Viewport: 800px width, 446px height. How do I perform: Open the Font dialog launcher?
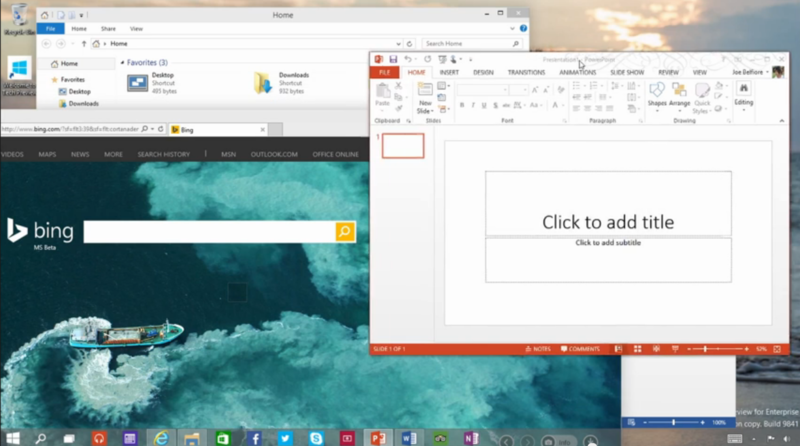click(564, 121)
